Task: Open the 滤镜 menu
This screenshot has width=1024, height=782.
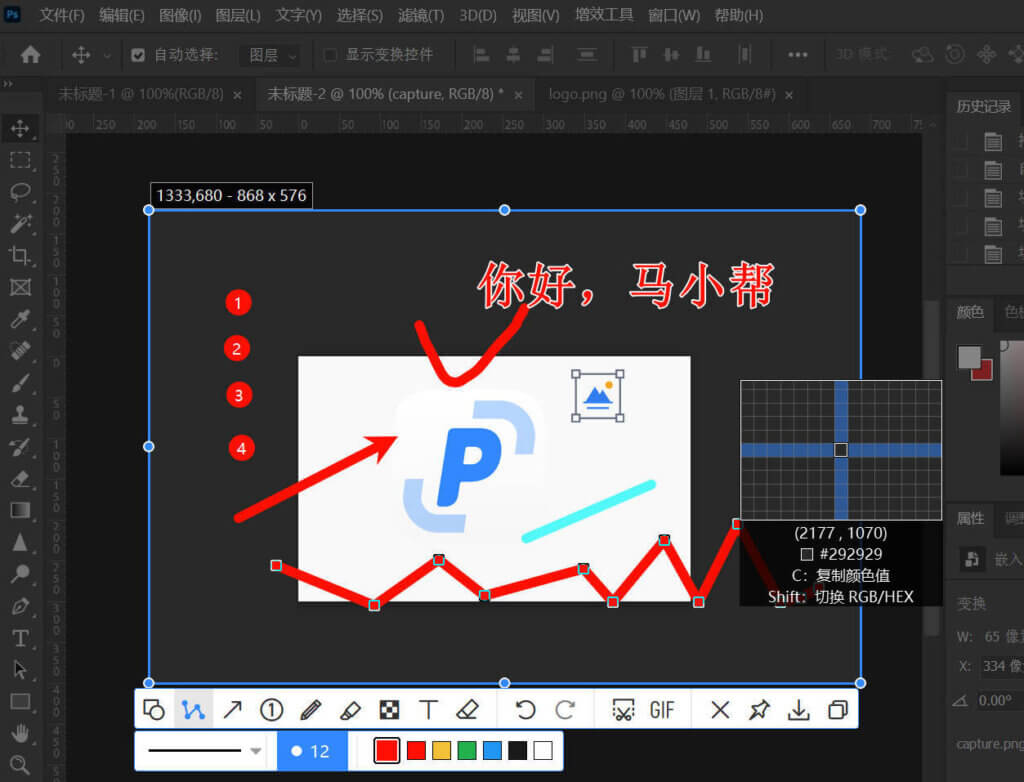Action: pyautogui.click(x=421, y=15)
